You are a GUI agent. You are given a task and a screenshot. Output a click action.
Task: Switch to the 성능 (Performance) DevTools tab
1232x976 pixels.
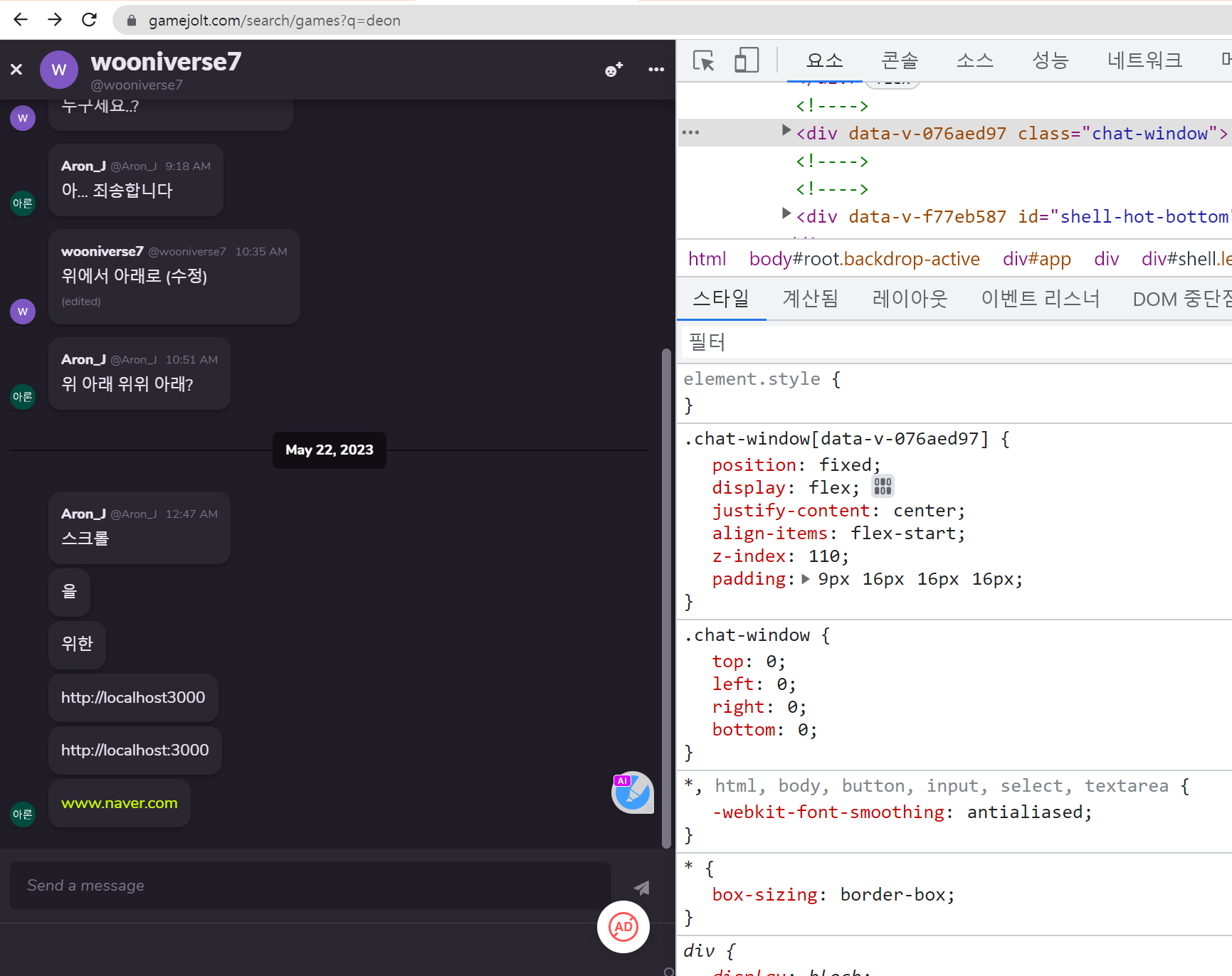point(1051,60)
